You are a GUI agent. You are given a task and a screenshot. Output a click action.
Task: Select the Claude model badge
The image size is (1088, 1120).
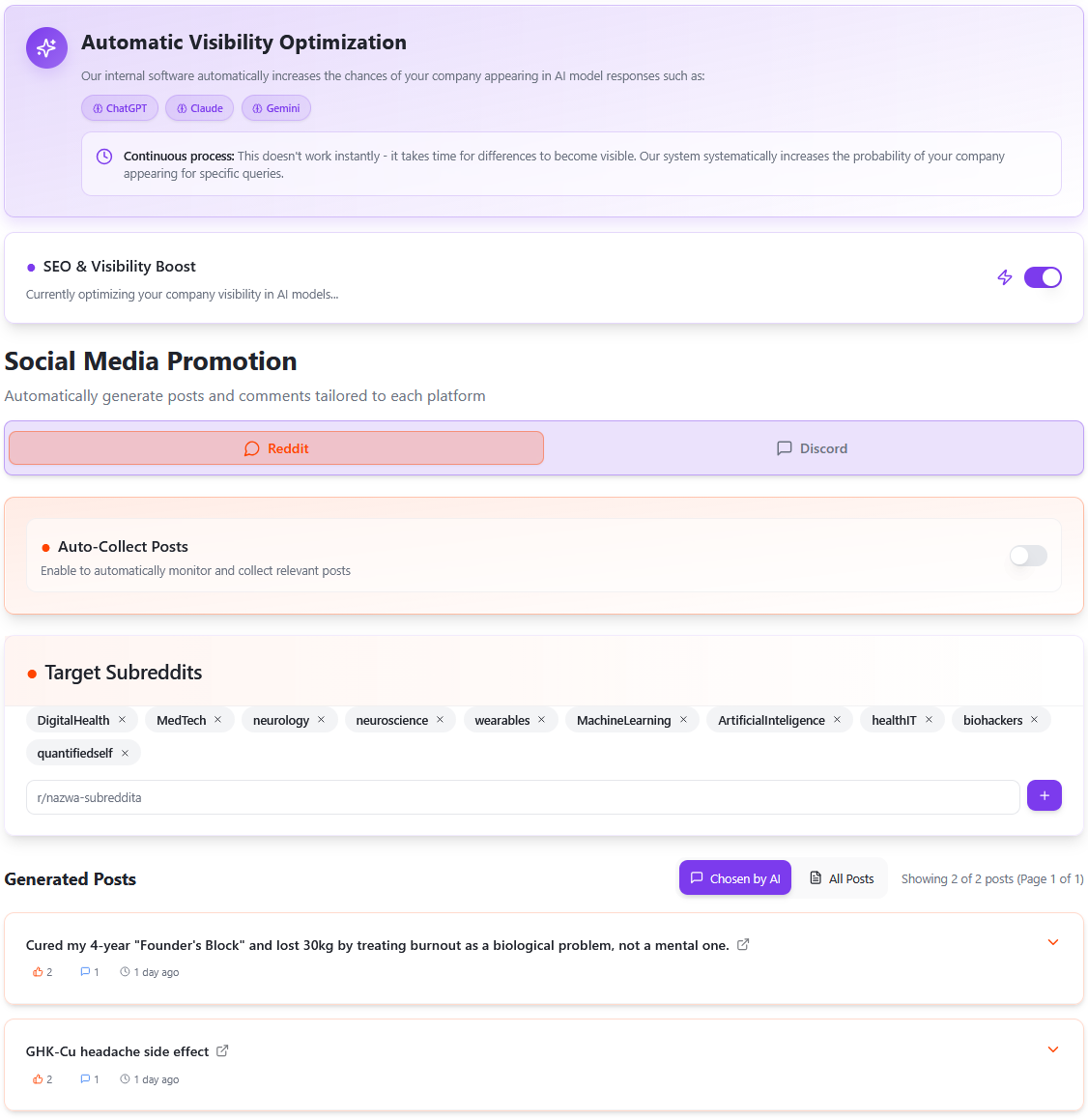coord(199,107)
